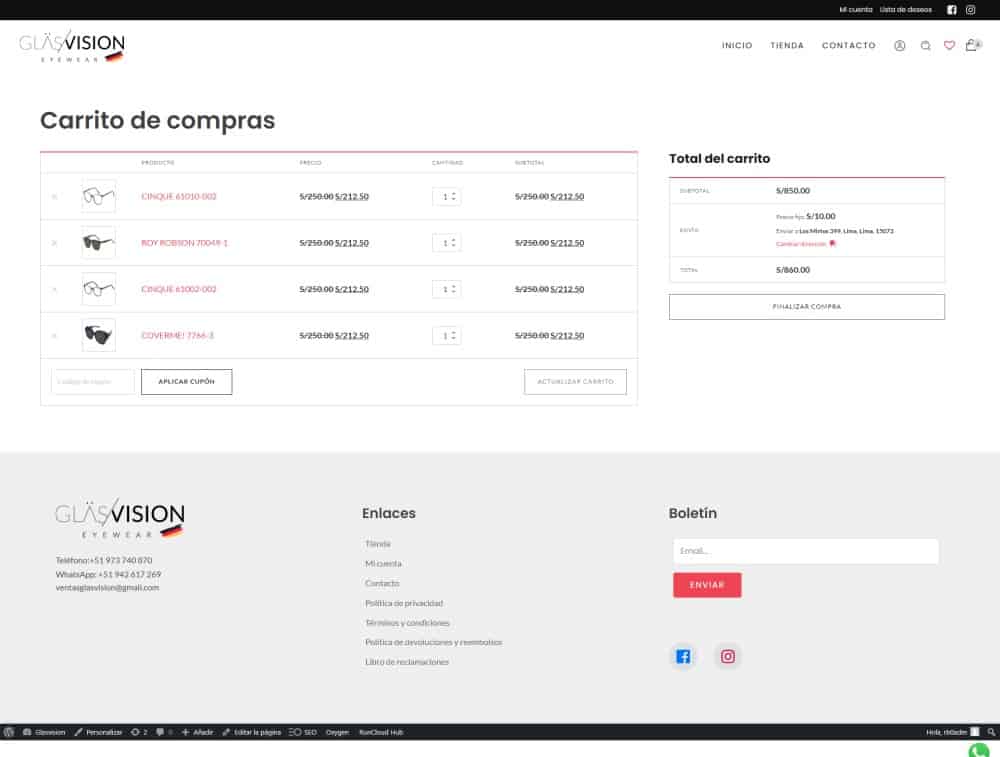Go to TIENDA in main navigation
The width and height of the screenshot is (1000, 757).
(x=787, y=46)
